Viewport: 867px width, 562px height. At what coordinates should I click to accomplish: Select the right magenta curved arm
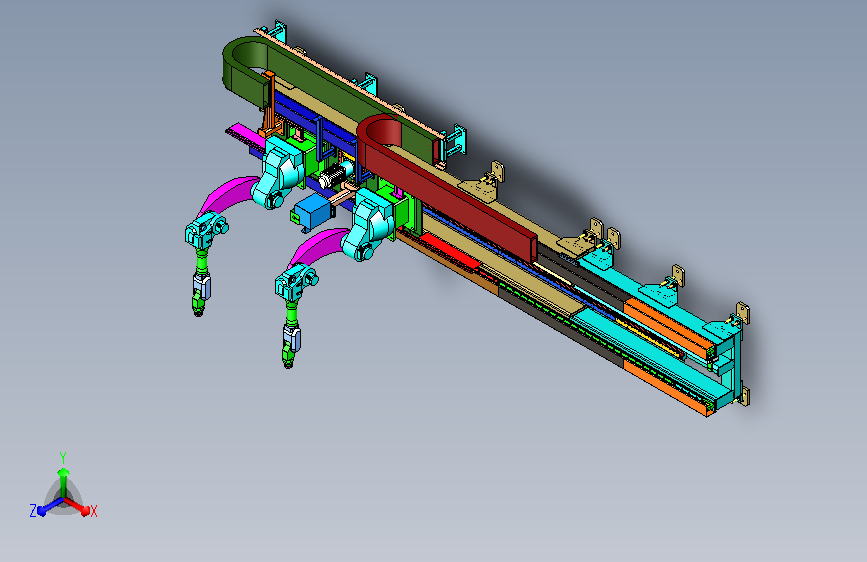coord(317,248)
